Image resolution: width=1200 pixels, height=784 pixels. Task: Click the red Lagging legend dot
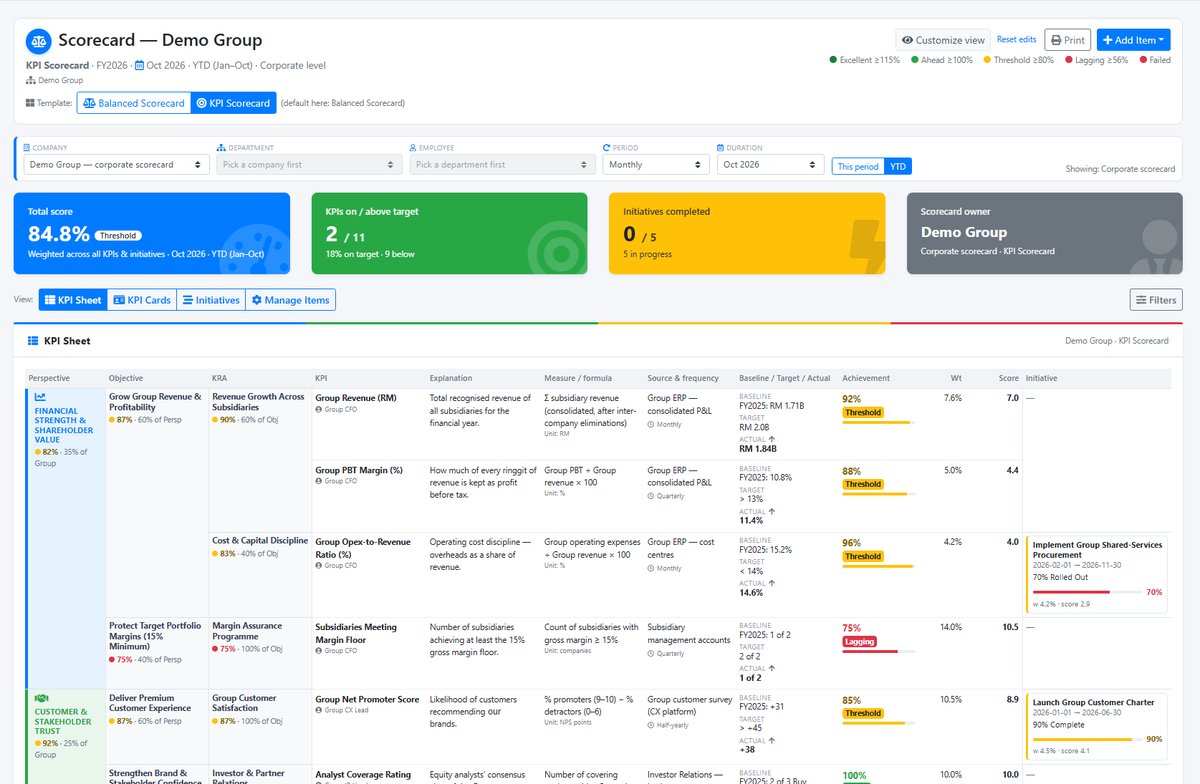[x=1069, y=60]
